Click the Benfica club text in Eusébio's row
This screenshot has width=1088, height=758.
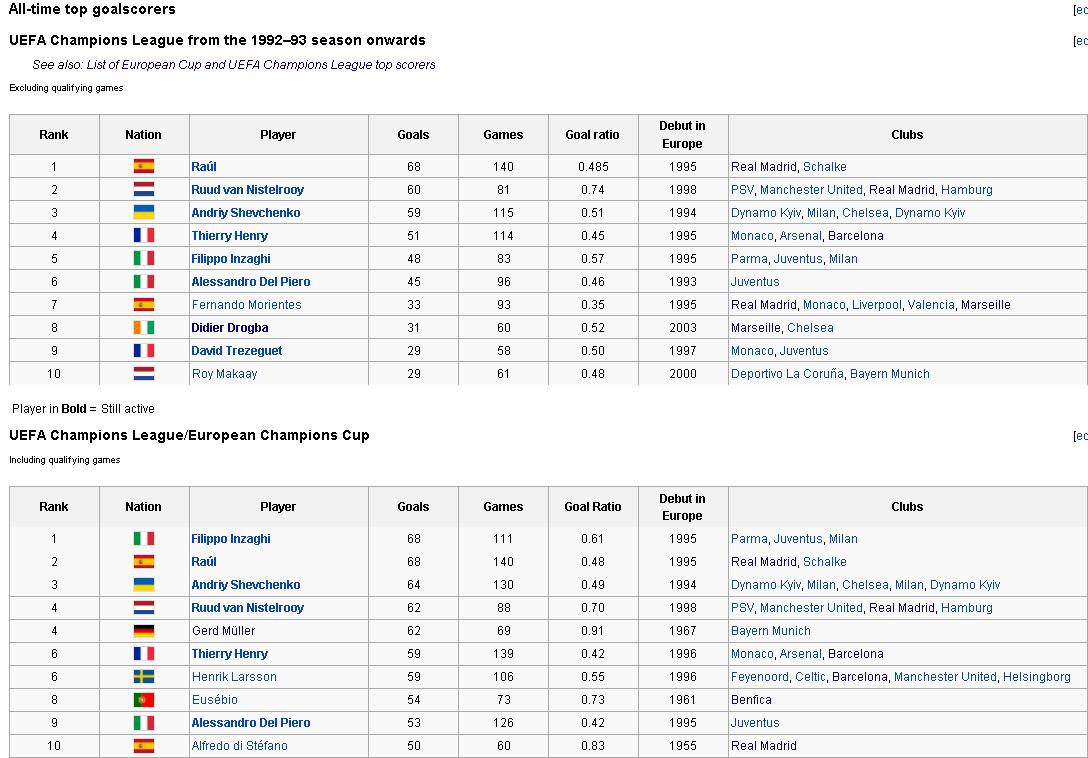[x=751, y=700]
